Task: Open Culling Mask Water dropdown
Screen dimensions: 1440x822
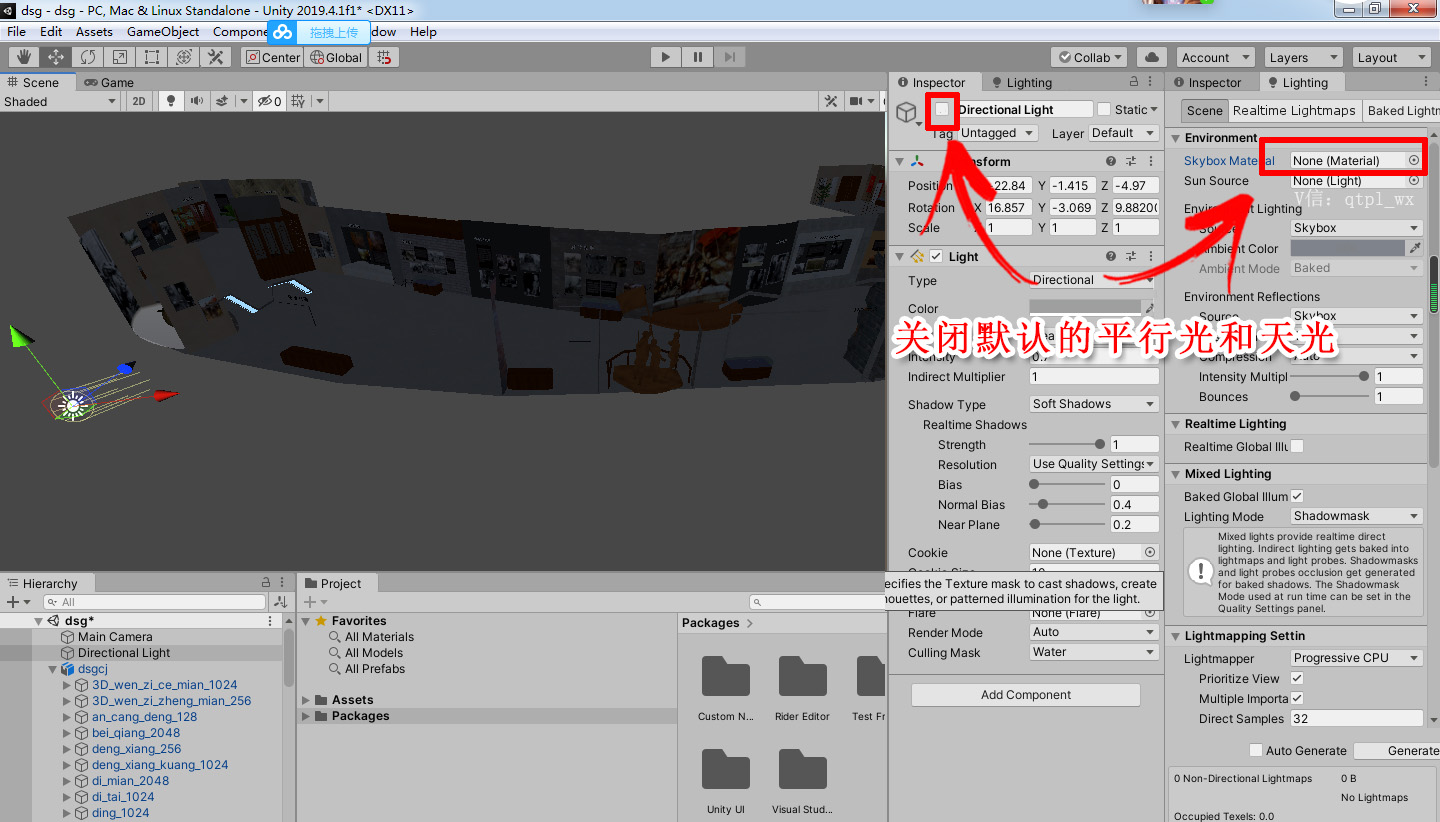Action: 1094,652
